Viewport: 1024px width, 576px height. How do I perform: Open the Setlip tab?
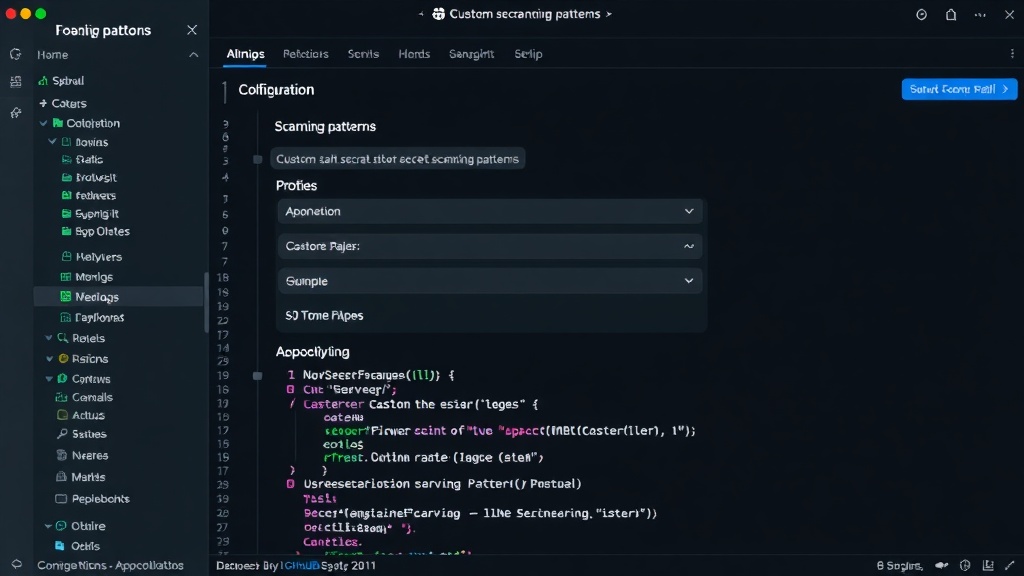528,54
